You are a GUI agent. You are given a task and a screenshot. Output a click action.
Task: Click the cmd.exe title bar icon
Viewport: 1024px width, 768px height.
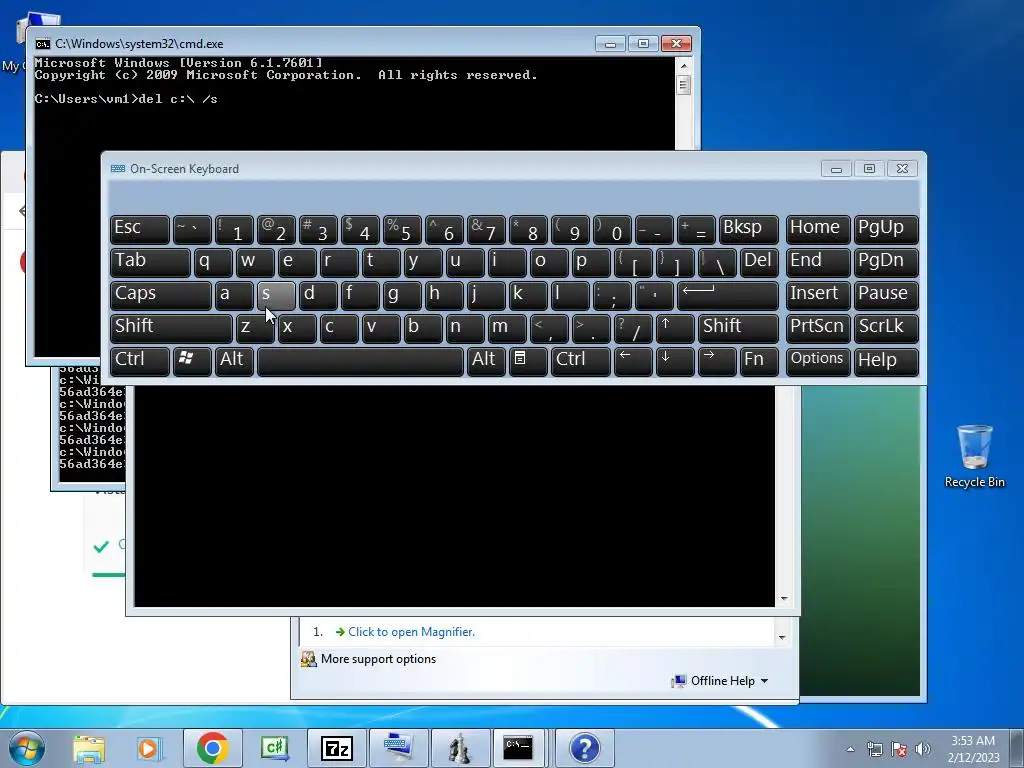click(x=43, y=44)
